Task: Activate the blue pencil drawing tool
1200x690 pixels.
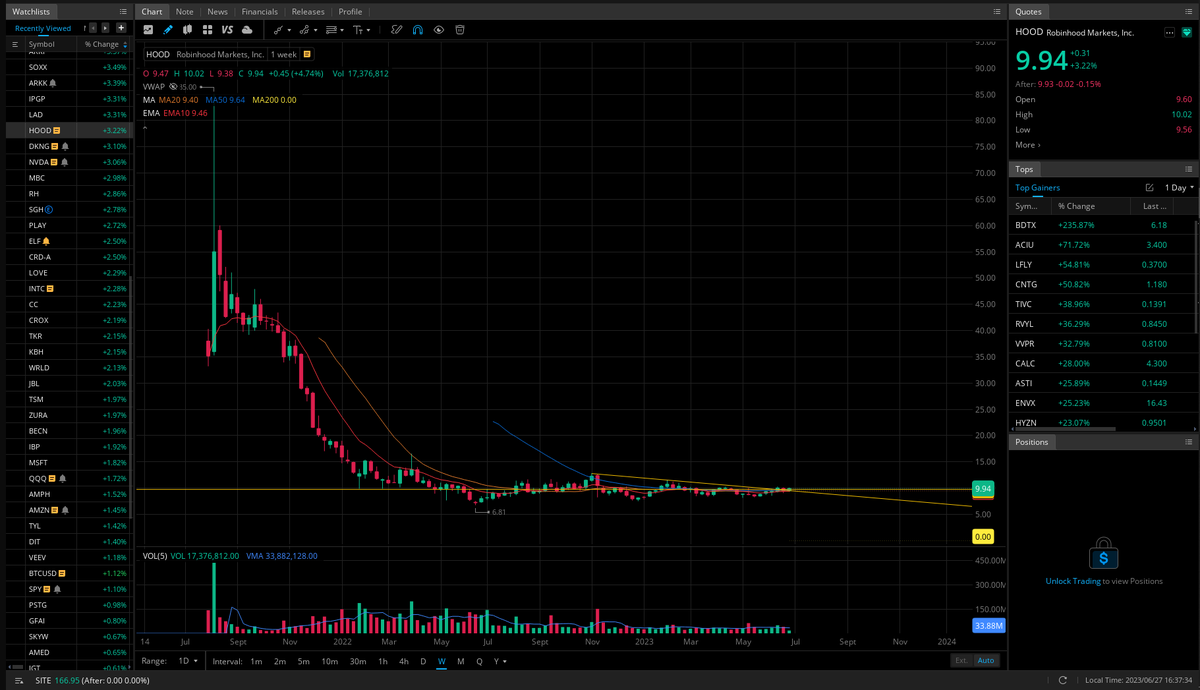Action: [167, 30]
